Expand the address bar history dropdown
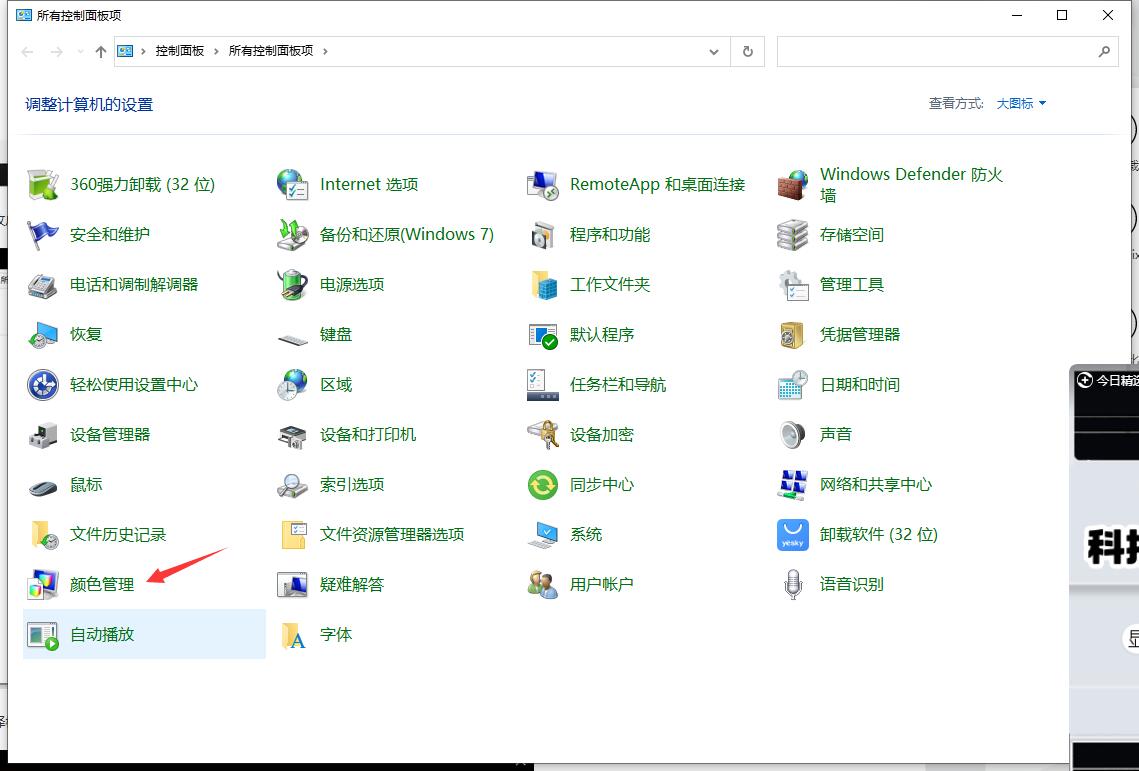The width and height of the screenshot is (1139, 771). (x=714, y=52)
